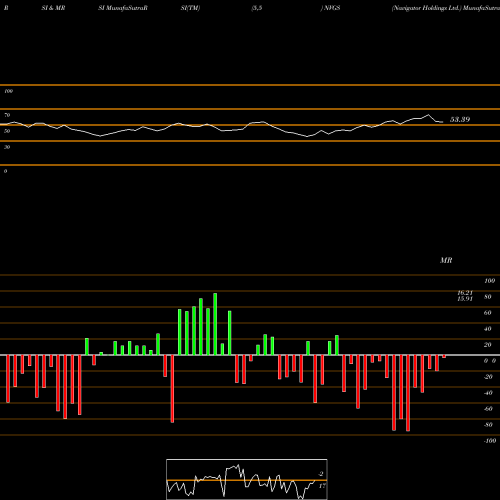Click the MR scale label -100
This screenshot has width=500, height=500.
pyautogui.click(x=490, y=441)
